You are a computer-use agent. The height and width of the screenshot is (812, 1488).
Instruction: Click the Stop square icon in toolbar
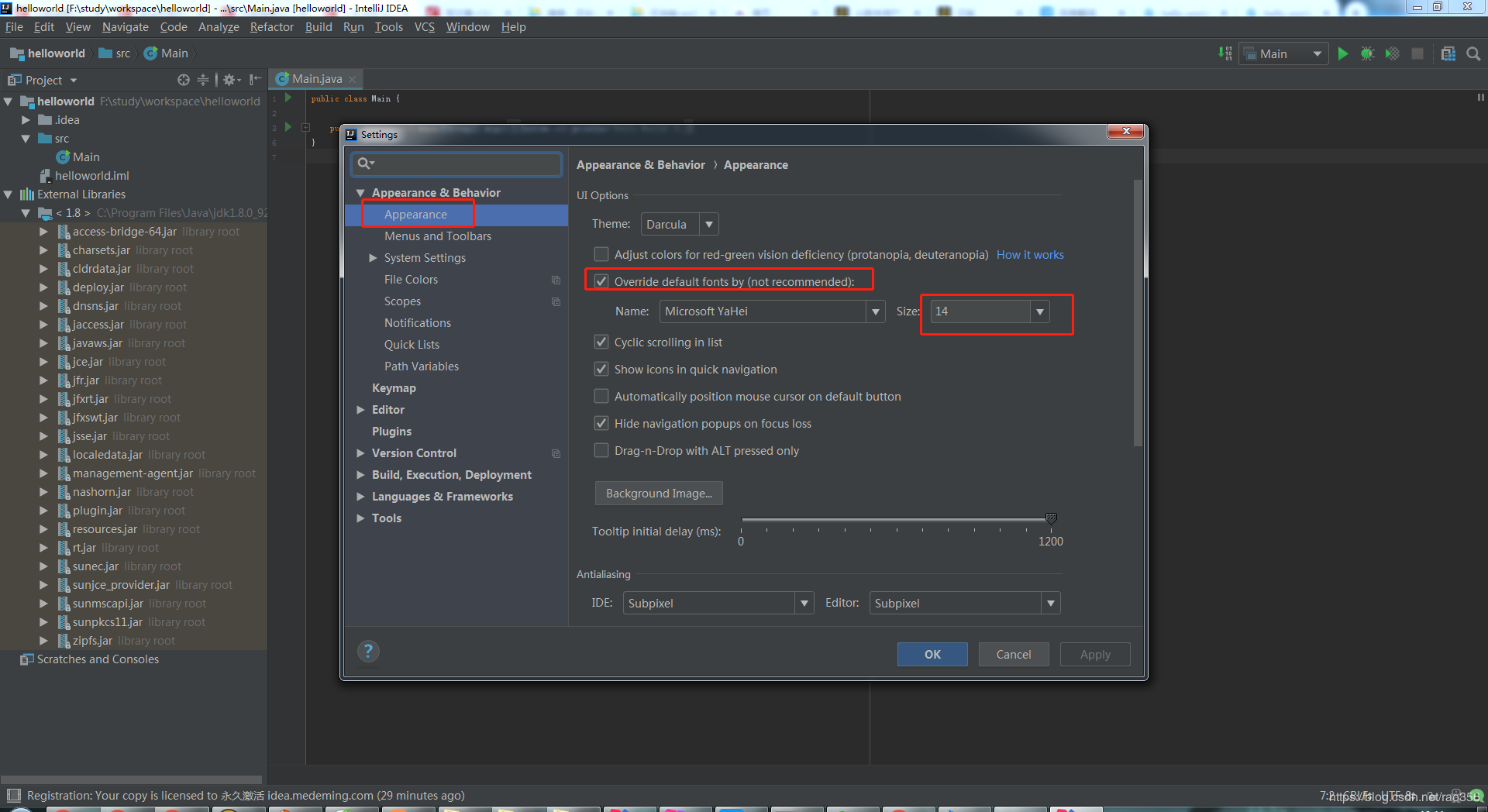tap(1417, 53)
